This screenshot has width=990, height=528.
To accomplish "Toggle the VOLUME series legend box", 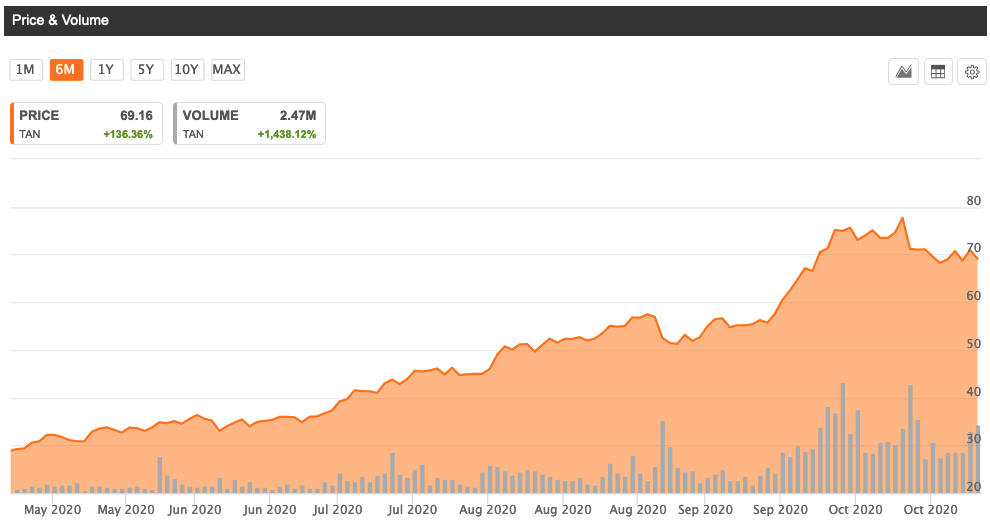I will tap(249, 123).
